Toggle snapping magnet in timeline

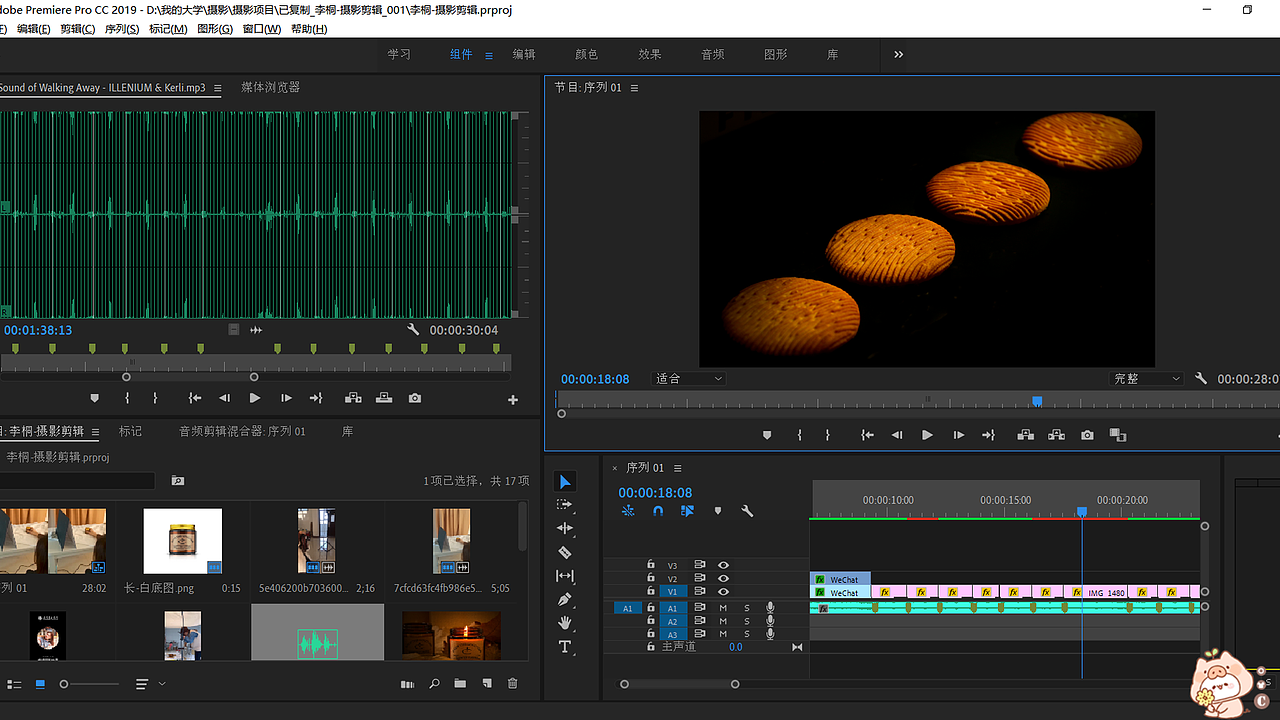pos(658,511)
